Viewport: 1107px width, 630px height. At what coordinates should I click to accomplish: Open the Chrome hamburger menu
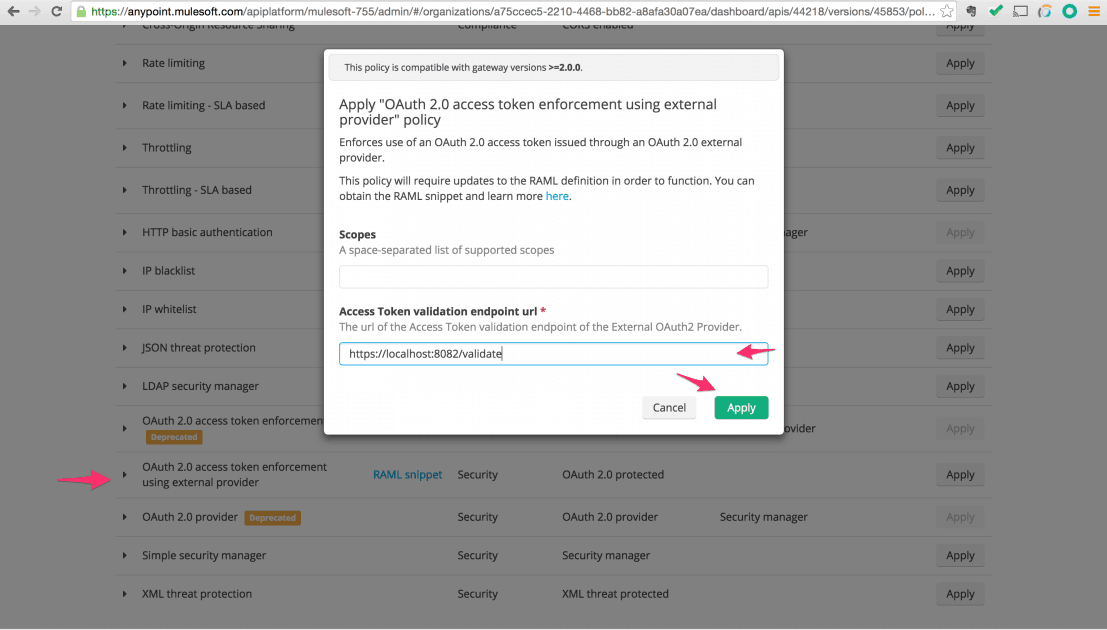(x=1093, y=12)
